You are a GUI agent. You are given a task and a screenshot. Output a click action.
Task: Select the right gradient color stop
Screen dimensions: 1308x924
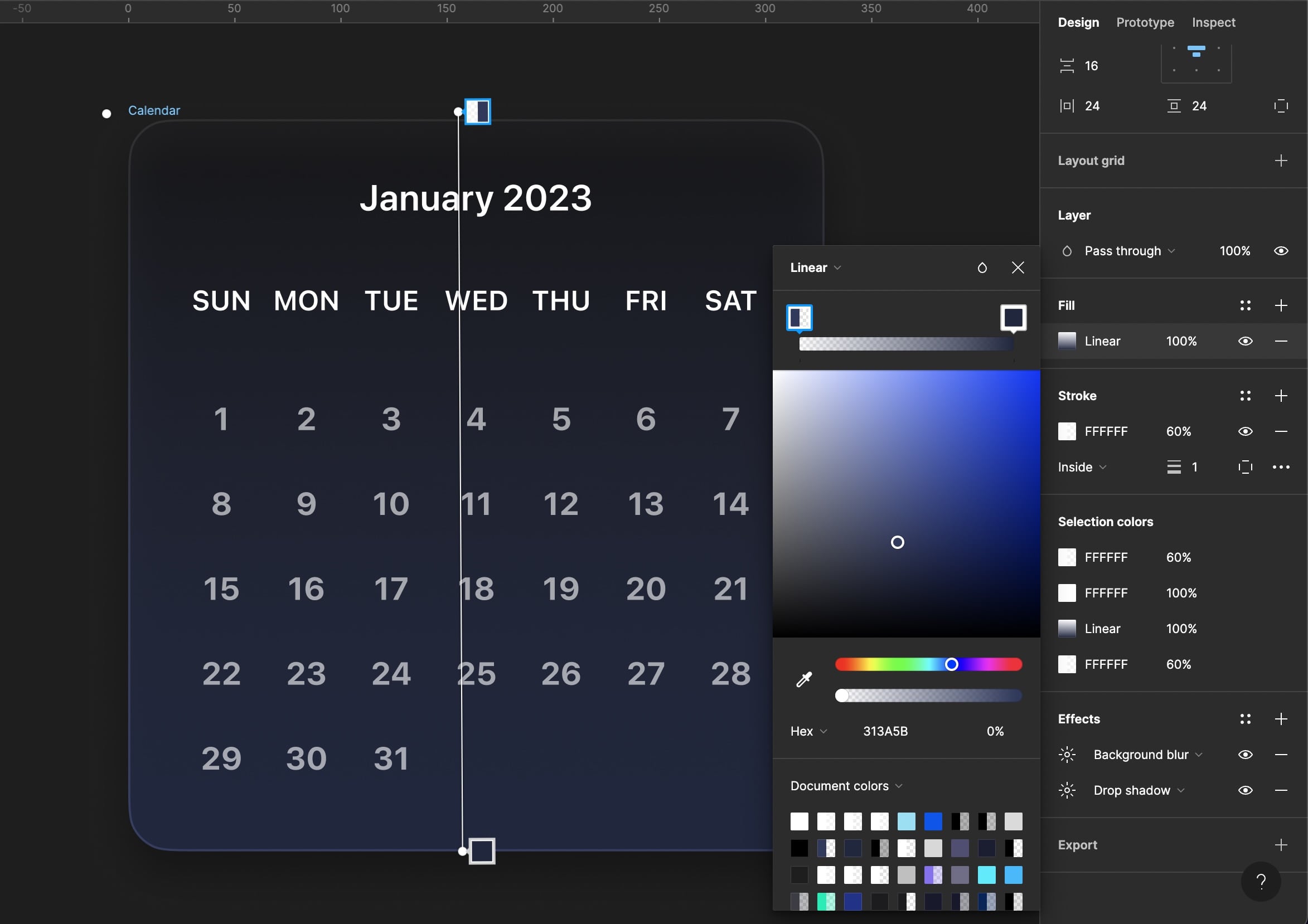1013,317
